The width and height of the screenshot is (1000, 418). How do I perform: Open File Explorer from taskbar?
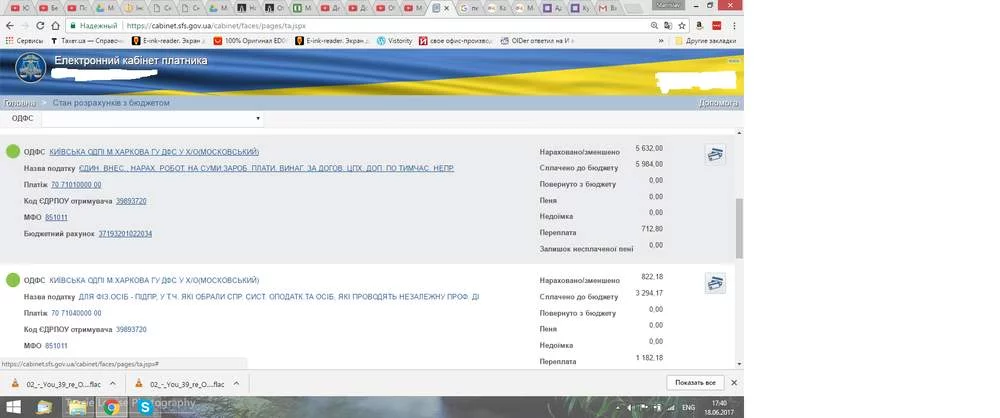77,407
